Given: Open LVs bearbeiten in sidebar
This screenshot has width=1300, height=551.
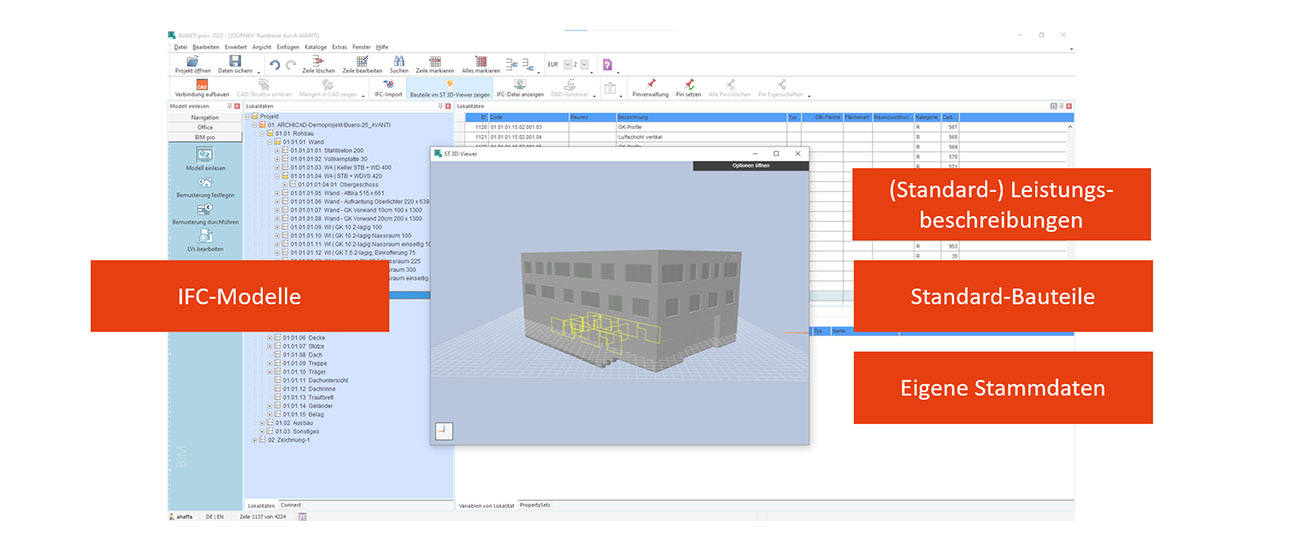Looking at the screenshot, I should [204, 240].
